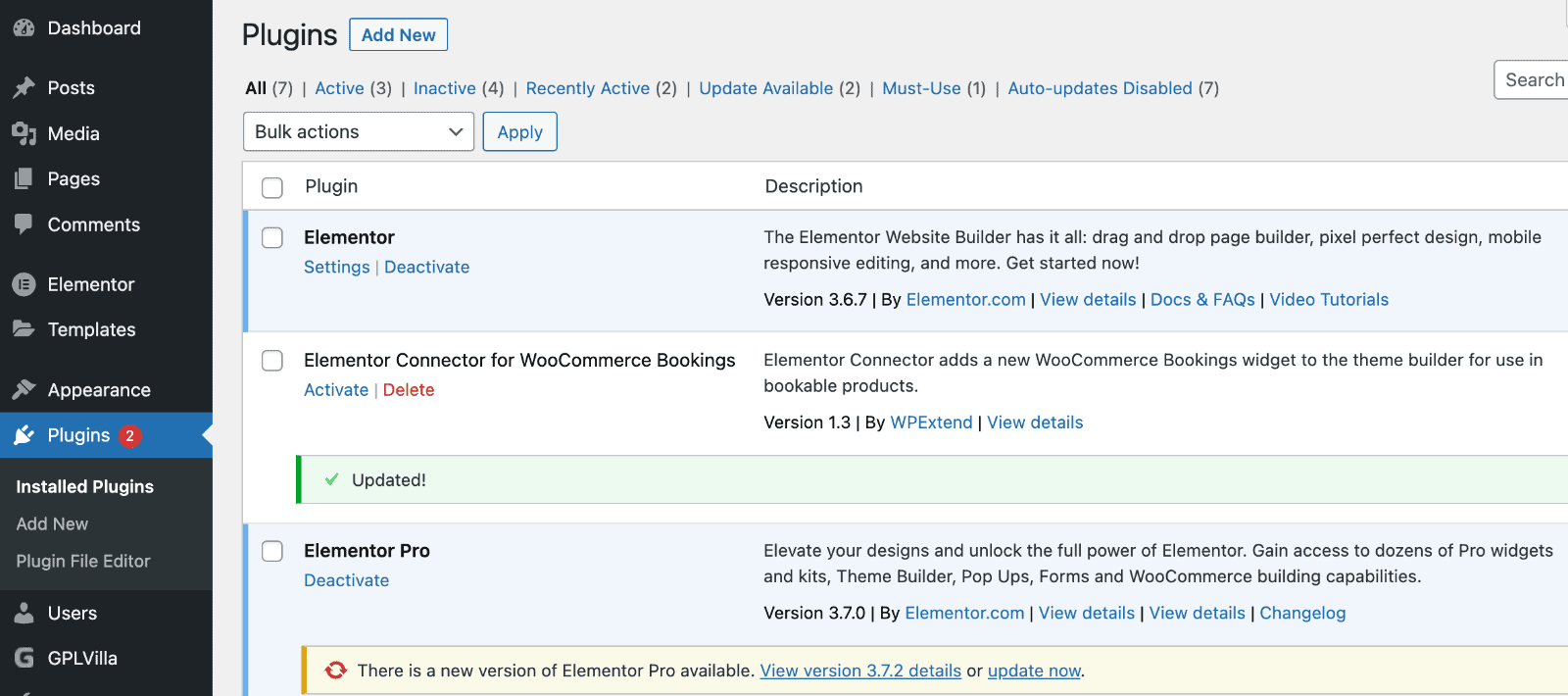Activate Elementor Connector for WooCommerce Bookings
The height and width of the screenshot is (696, 1568).
coord(336,389)
